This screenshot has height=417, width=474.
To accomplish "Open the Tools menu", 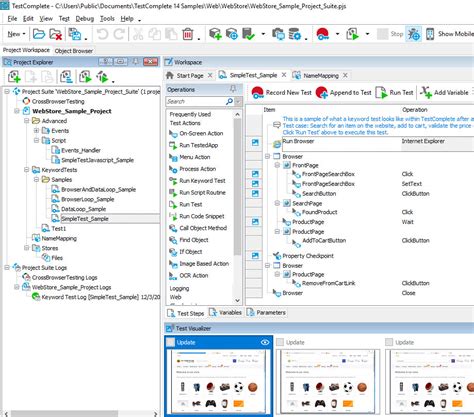I will coord(107,19).
